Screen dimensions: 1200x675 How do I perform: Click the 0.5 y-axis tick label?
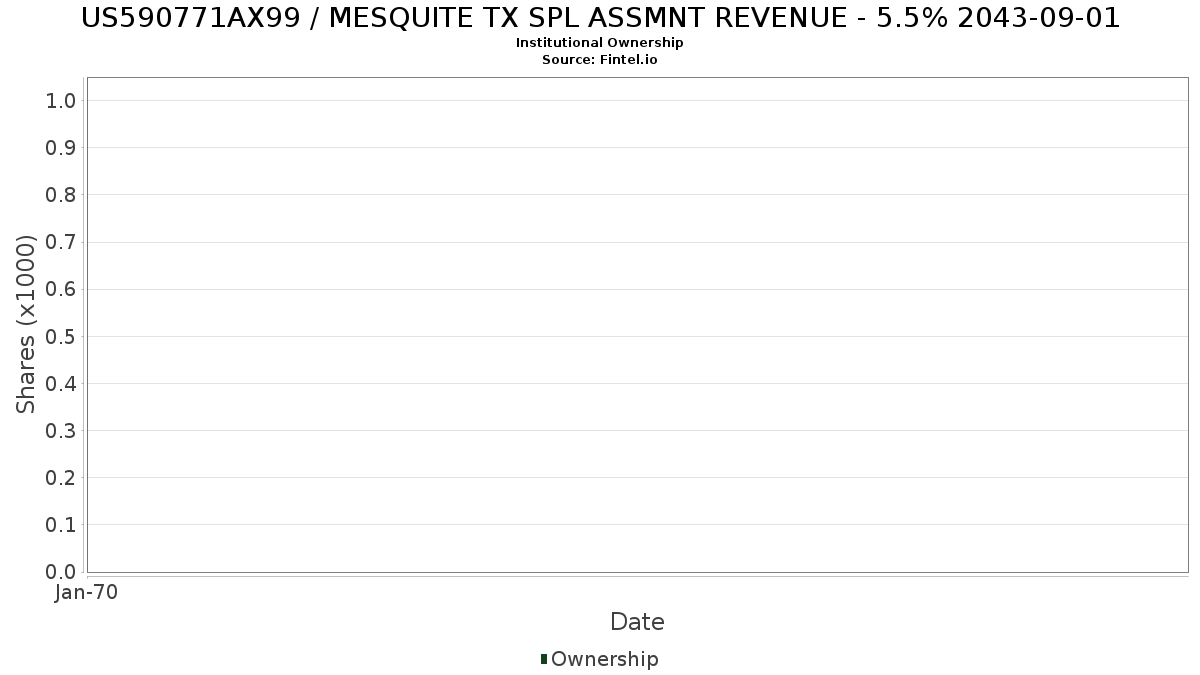(x=61, y=336)
